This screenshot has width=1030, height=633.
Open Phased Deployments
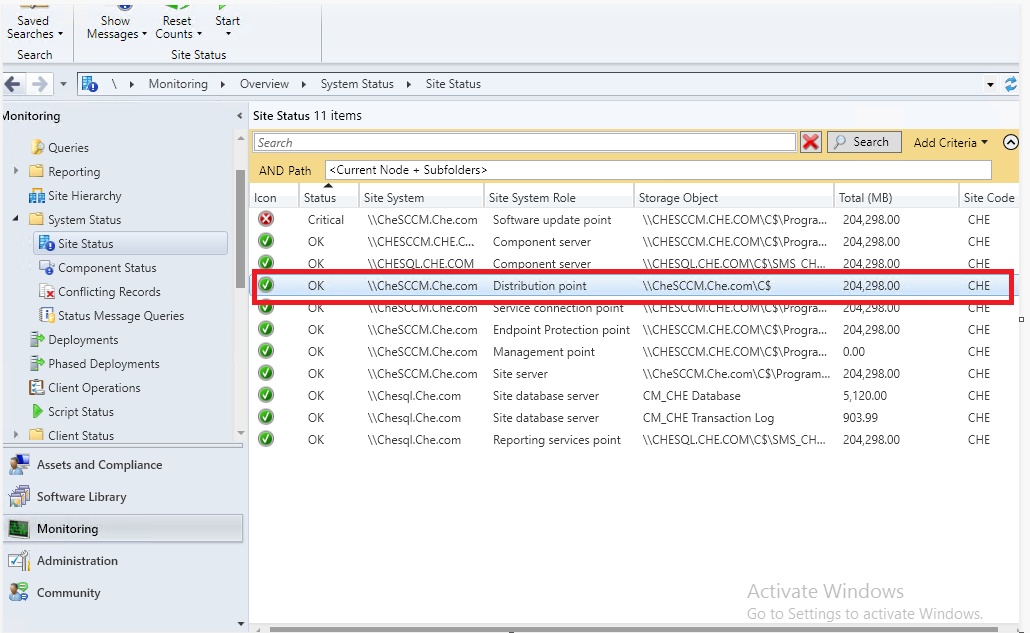tap(94, 363)
